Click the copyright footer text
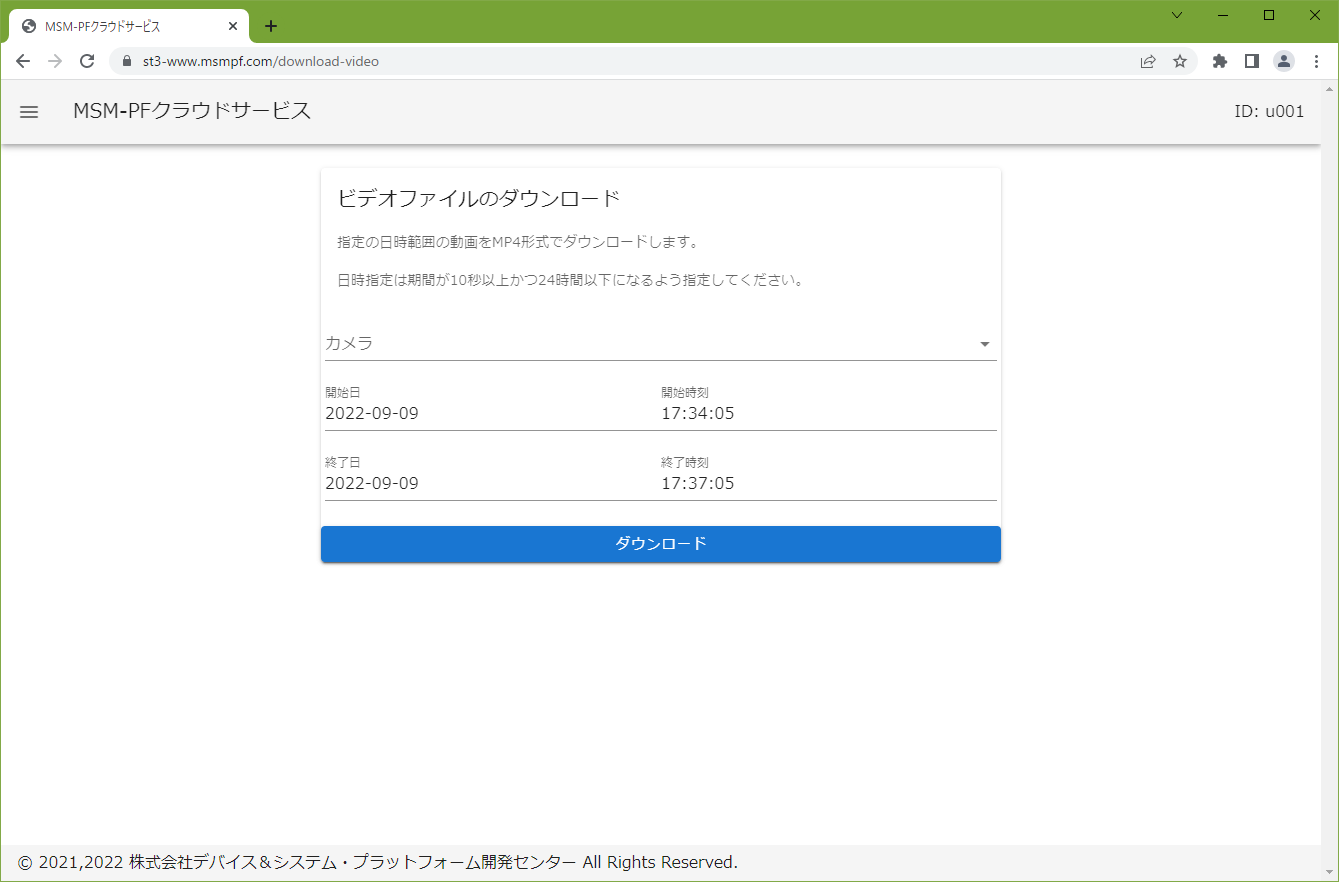This screenshot has width=1339, height=882. point(378,862)
